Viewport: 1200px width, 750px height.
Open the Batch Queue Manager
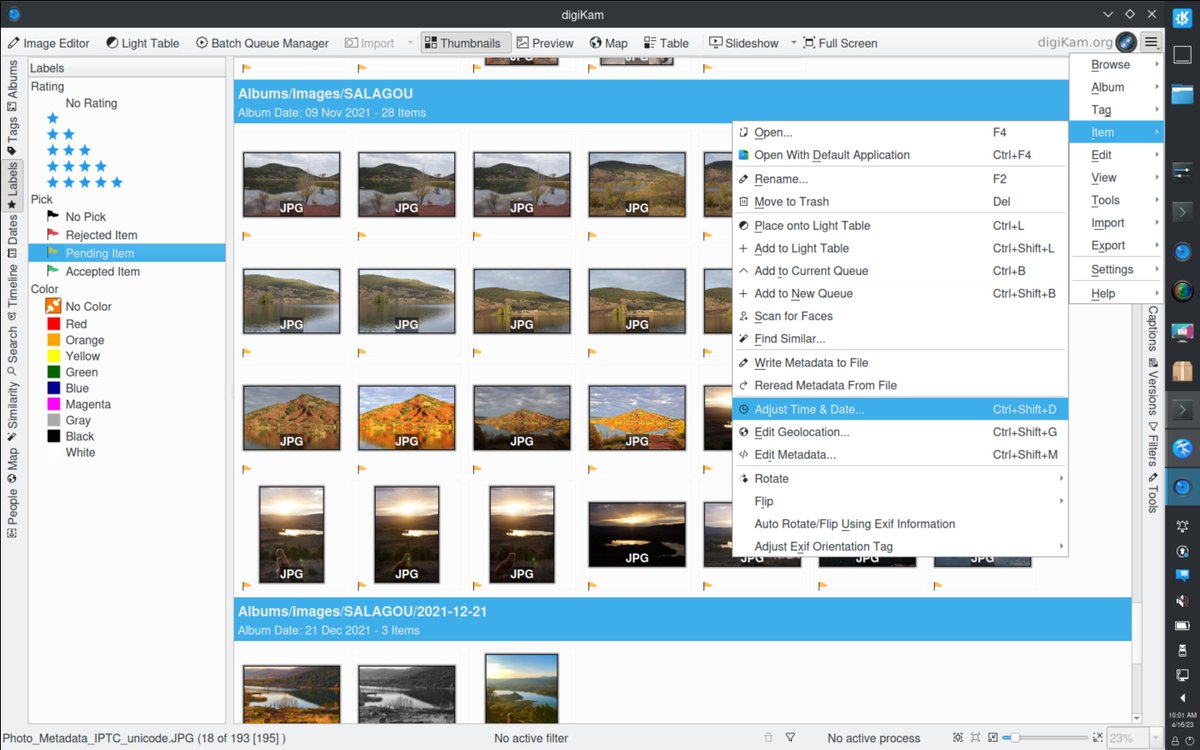(x=262, y=43)
